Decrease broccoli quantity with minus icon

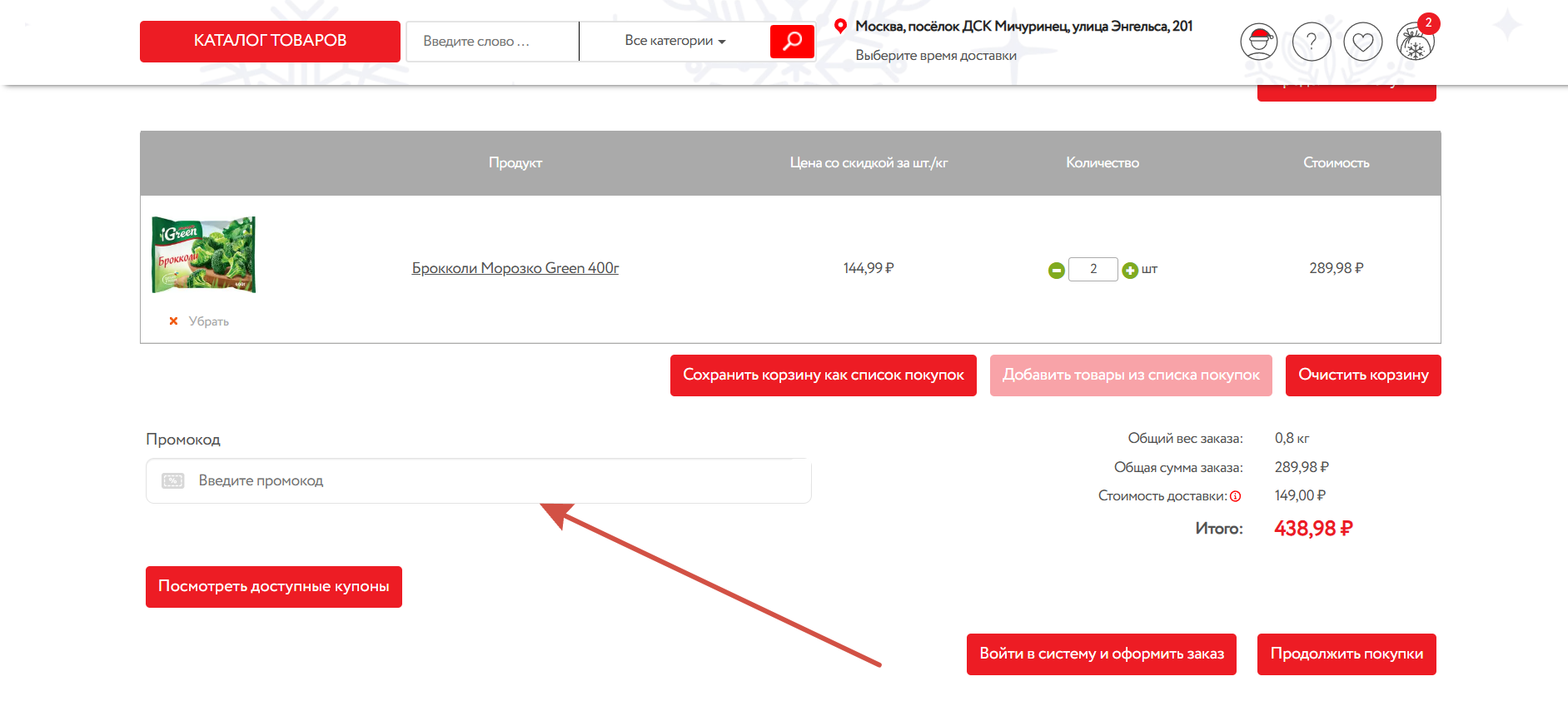[1057, 271]
